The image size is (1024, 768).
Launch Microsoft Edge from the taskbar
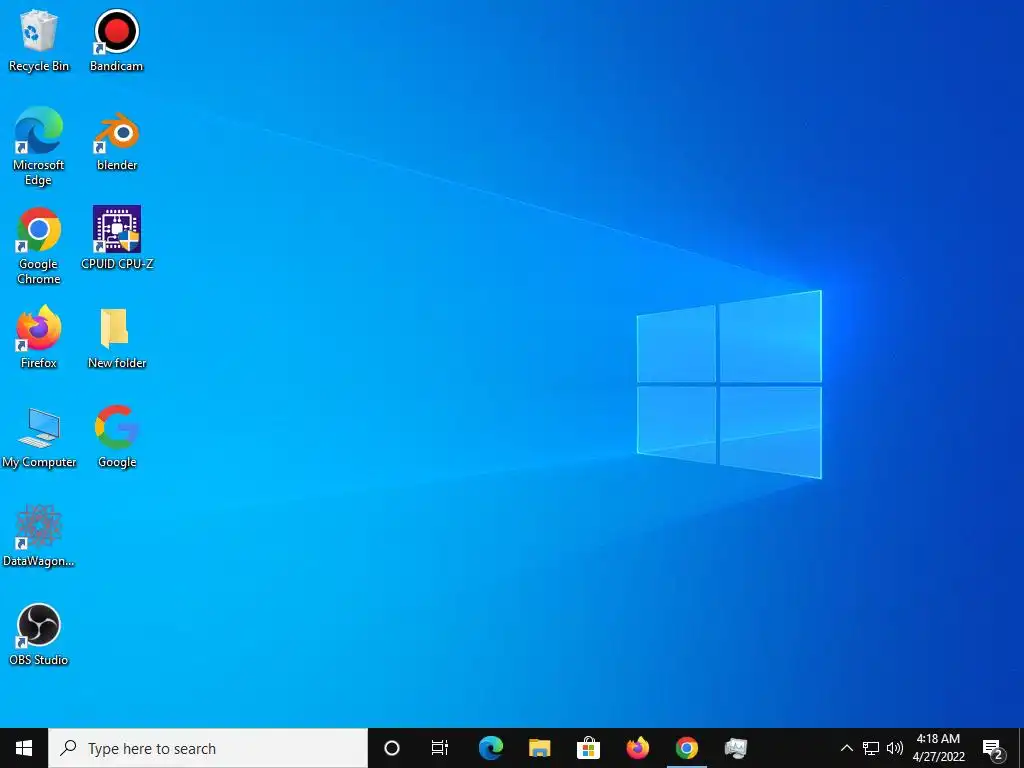pos(490,748)
